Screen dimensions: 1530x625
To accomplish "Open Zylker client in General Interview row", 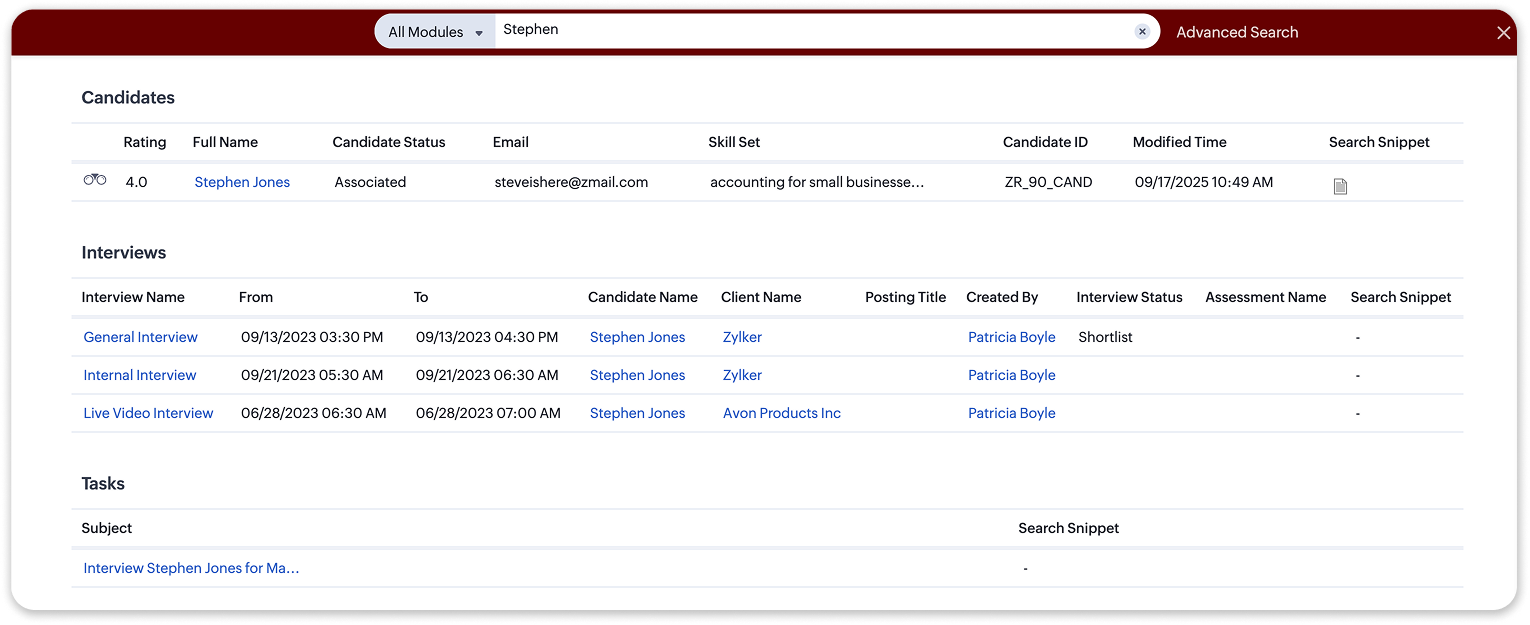I will coord(742,337).
